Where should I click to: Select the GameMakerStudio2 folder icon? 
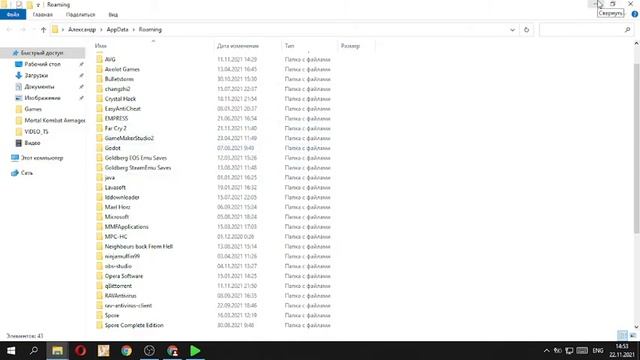pyautogui.click(x=100, y=138)
